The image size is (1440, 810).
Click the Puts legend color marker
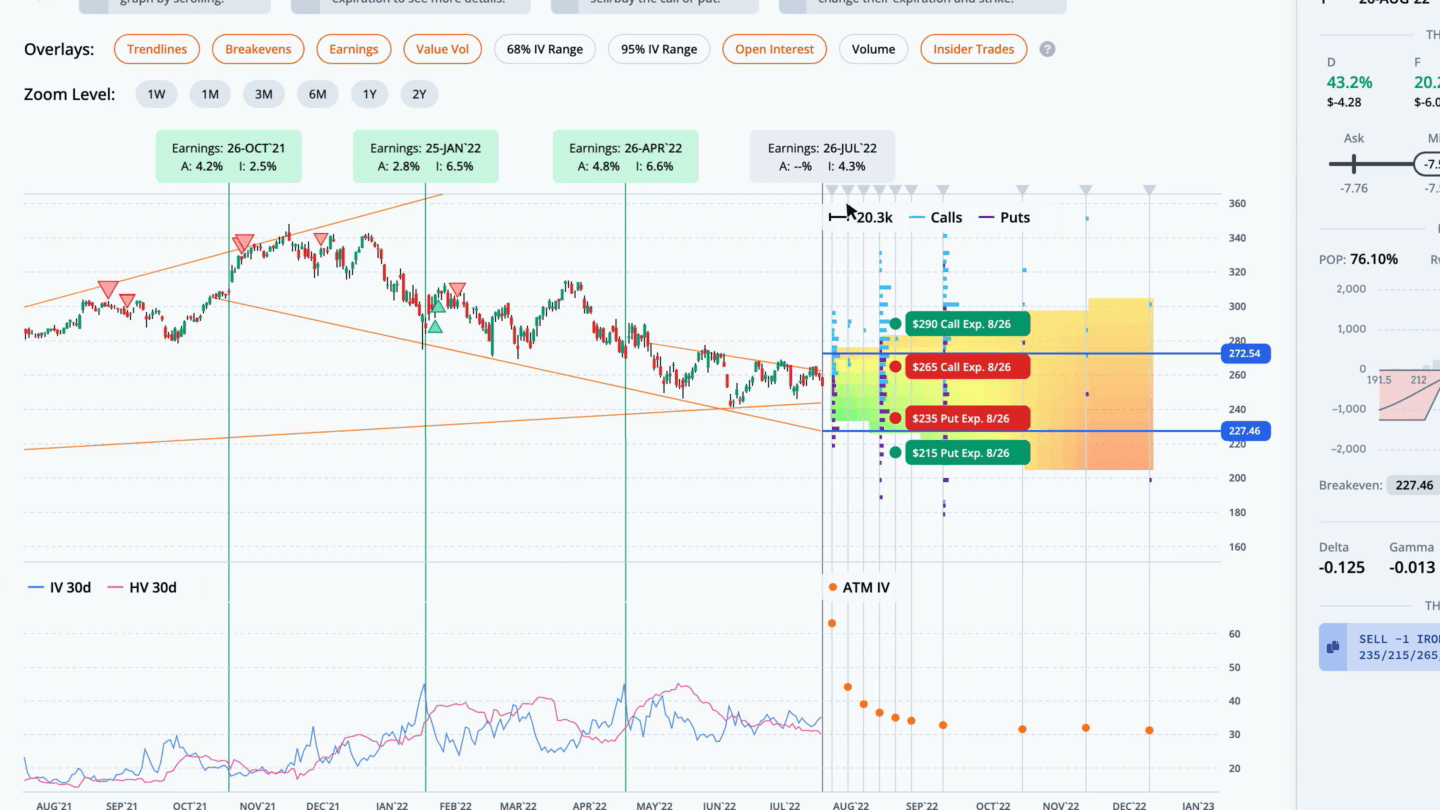986,217
